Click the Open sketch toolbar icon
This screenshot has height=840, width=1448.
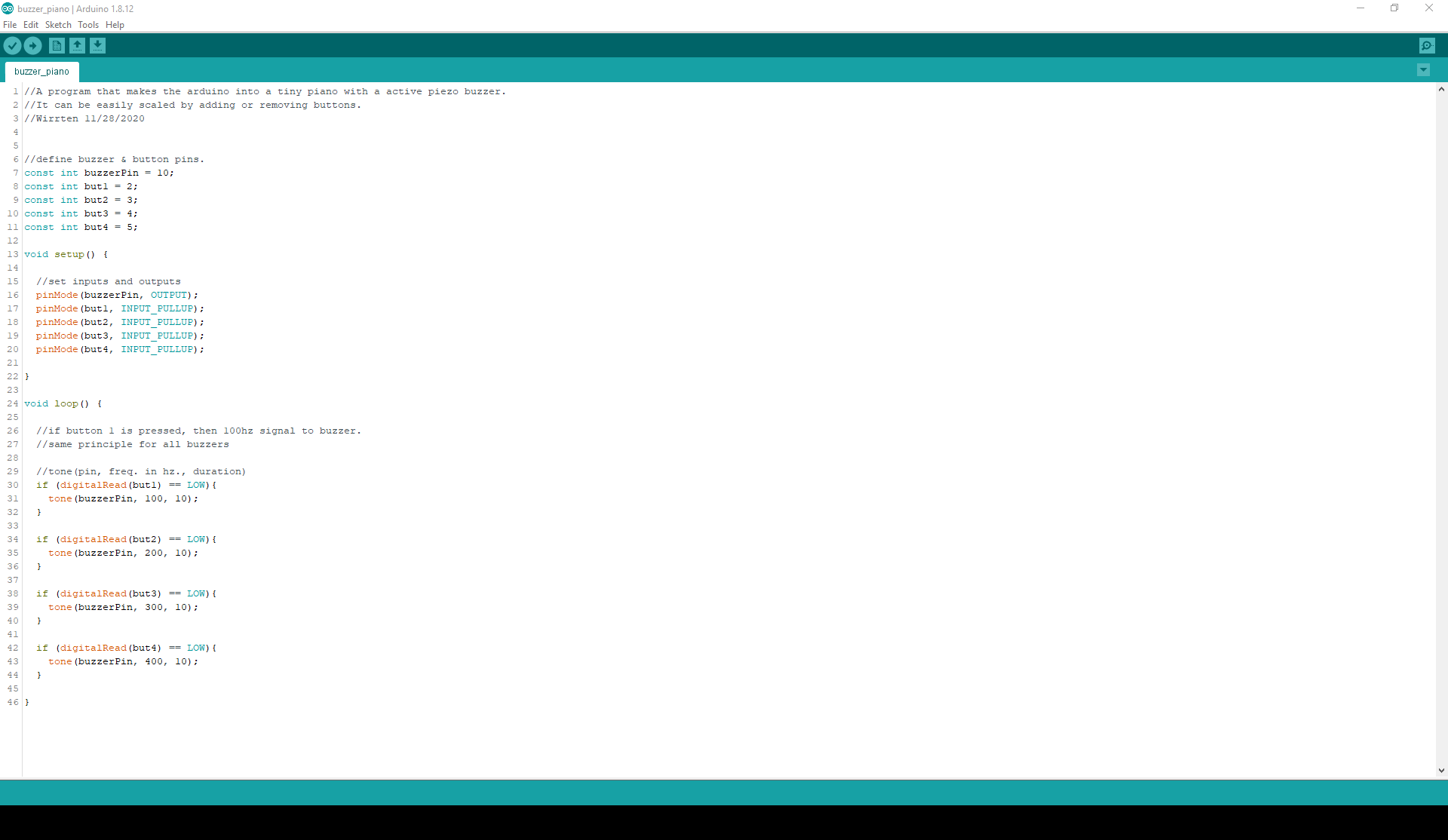(77, 46)
